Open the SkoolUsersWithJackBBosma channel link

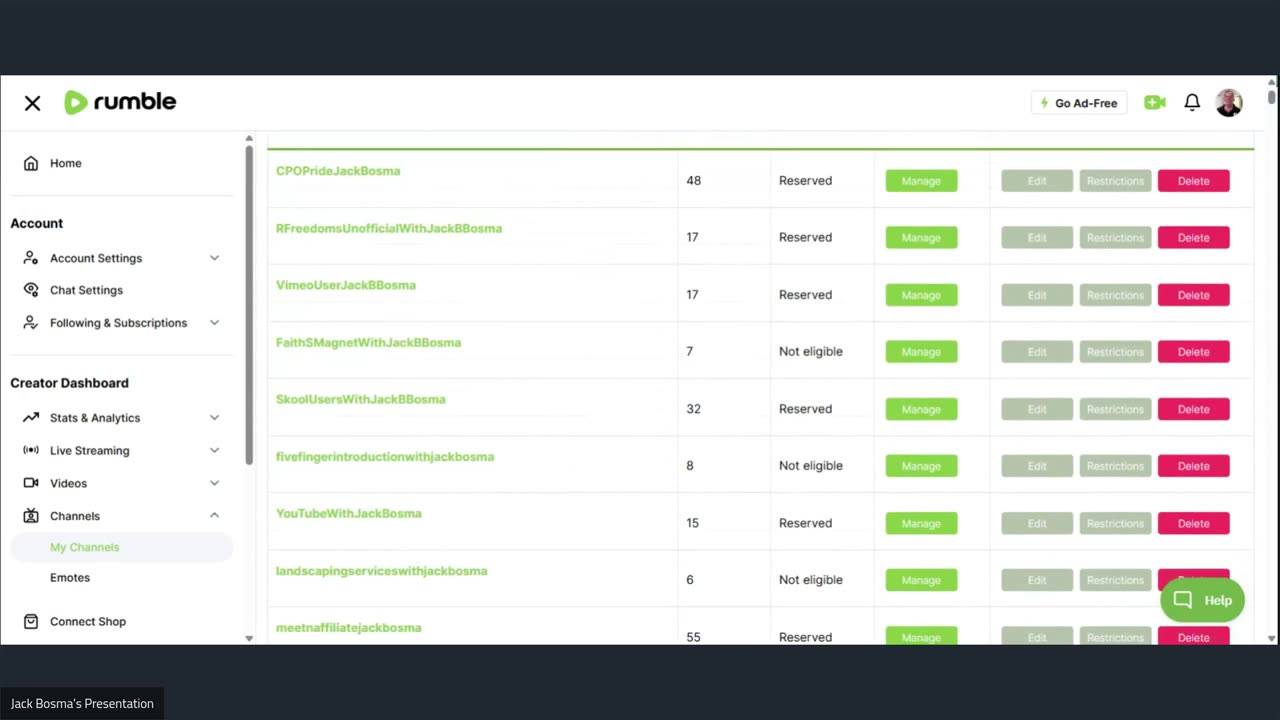361,399
